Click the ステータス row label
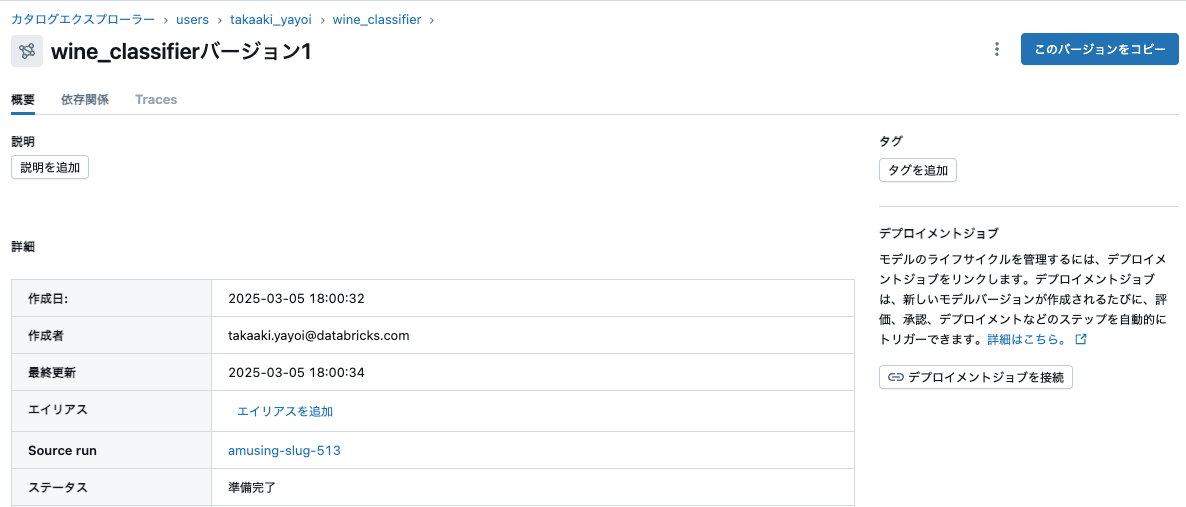The height and width of the screenshot is (507, 1186). pos(57,487)
